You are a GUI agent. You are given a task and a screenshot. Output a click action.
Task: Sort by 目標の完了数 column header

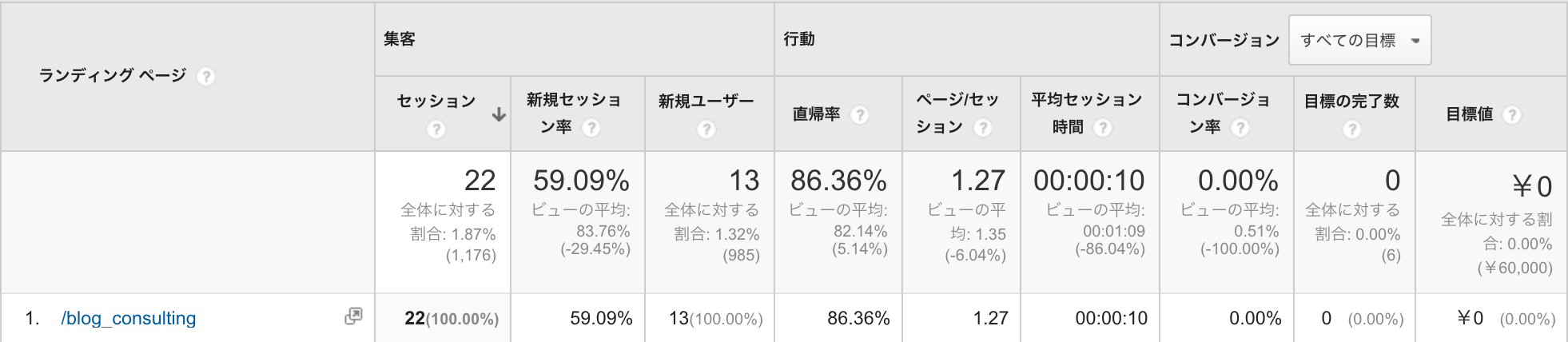pos(1351,101)
